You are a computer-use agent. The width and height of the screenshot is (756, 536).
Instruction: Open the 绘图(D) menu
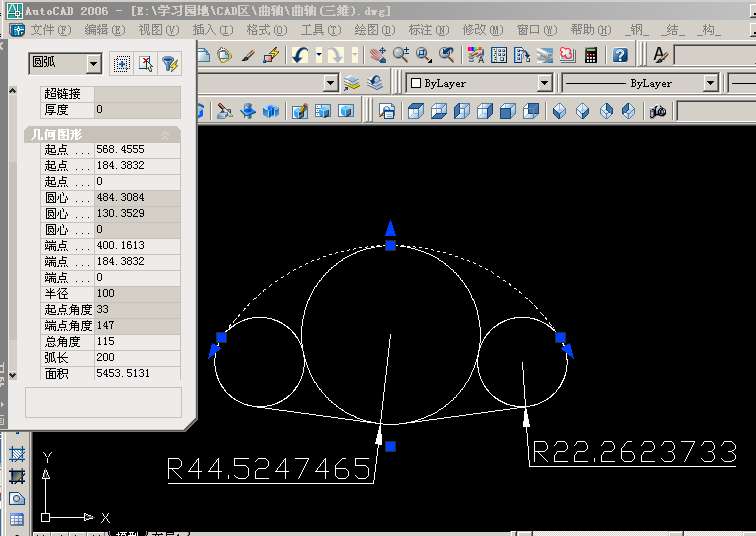375,30
